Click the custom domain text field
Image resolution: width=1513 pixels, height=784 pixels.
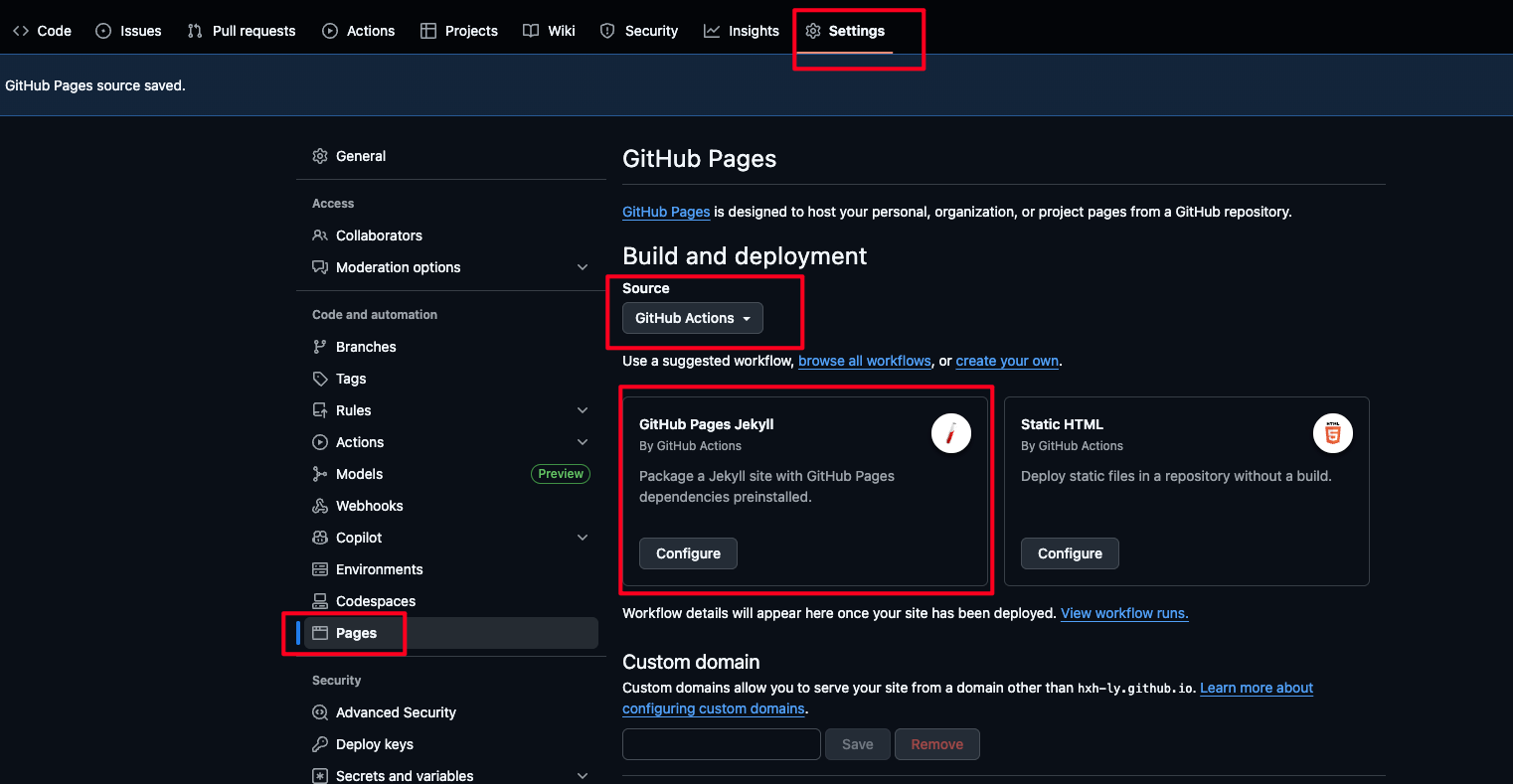point(722,744)
